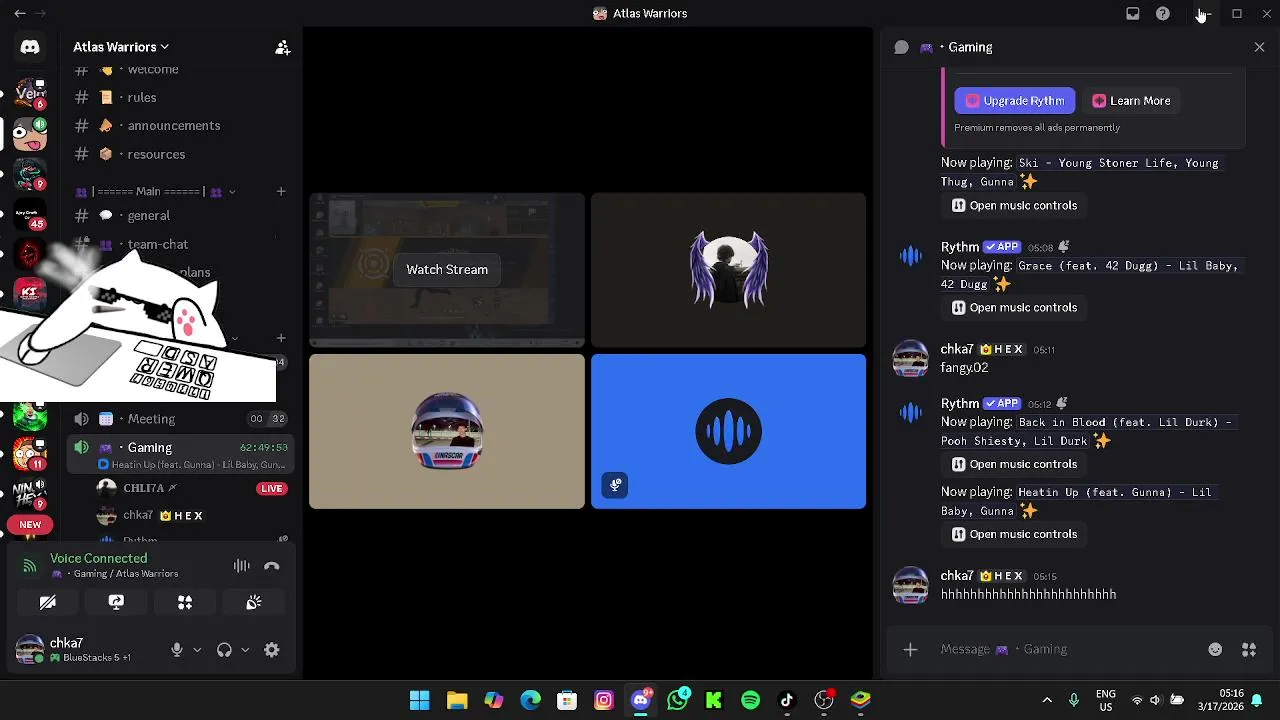Open music controls under Back in Blood
Viewport: 1280px width, 720px height.
(1015, 464)
